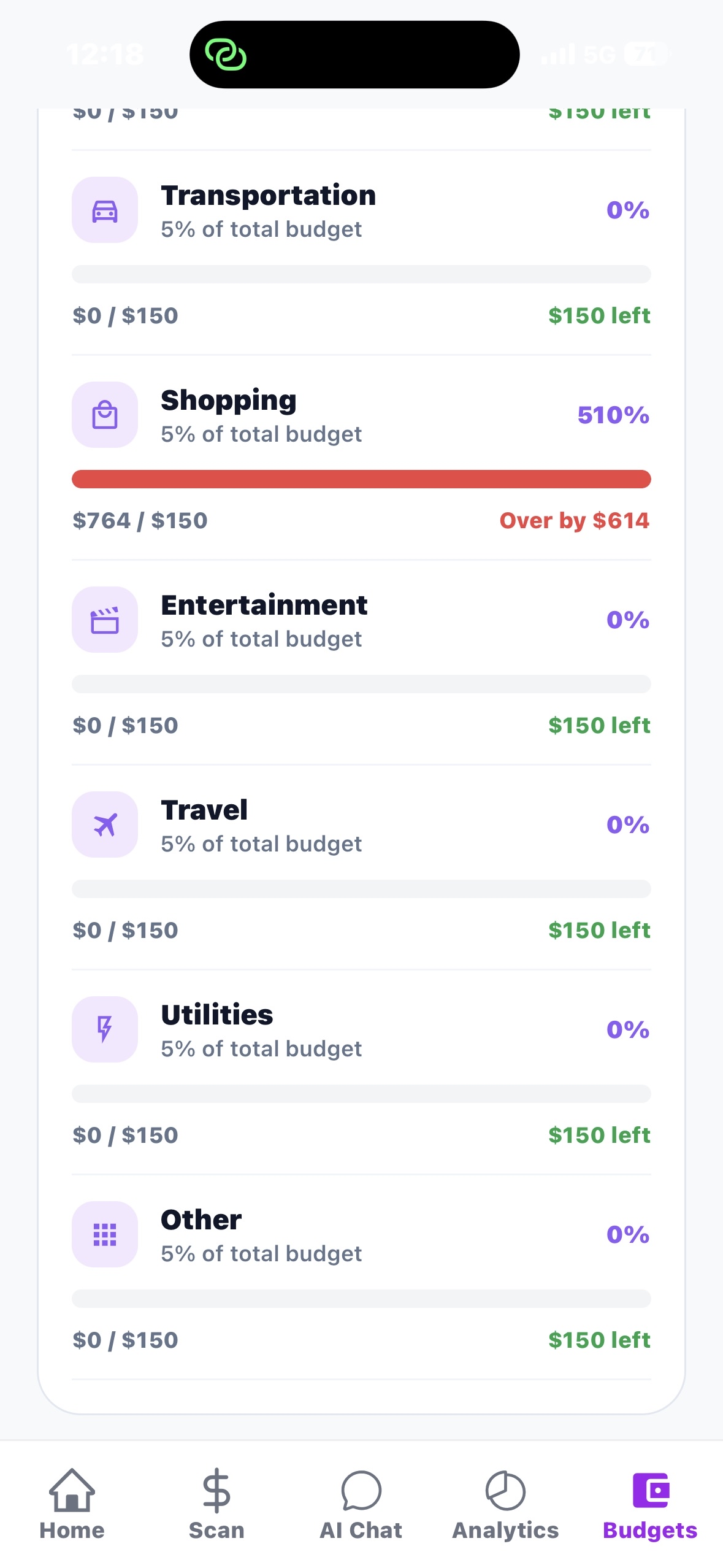Tap the Entertainment clapperboard icon

click(x=105, y=620)
